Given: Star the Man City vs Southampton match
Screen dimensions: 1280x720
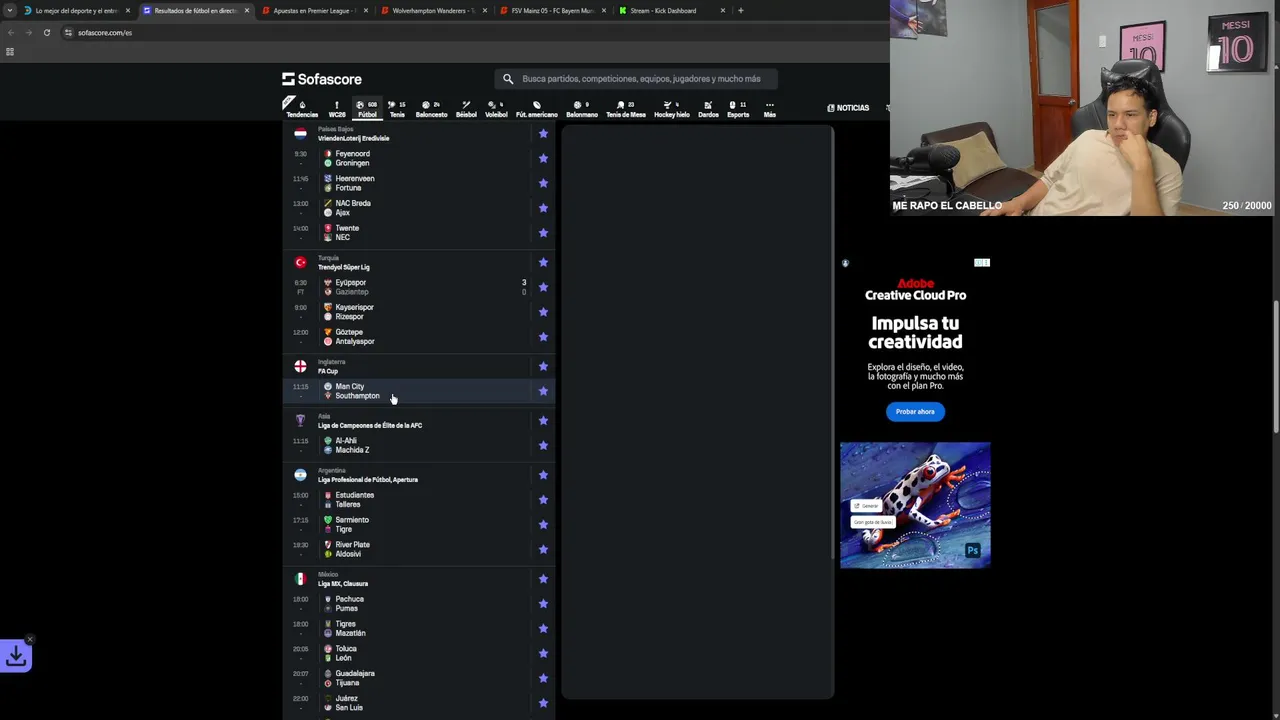Looking at the screenshot, I should (543, 391).
